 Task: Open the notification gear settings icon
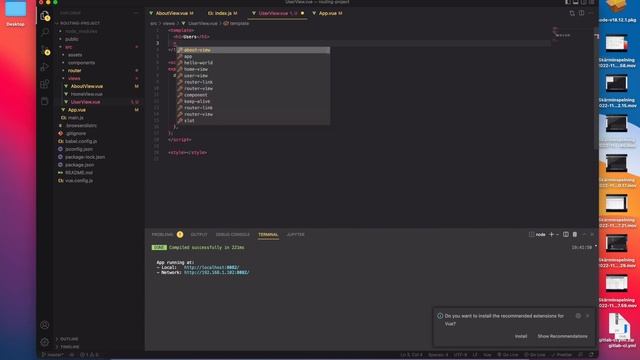pos(578,316)
